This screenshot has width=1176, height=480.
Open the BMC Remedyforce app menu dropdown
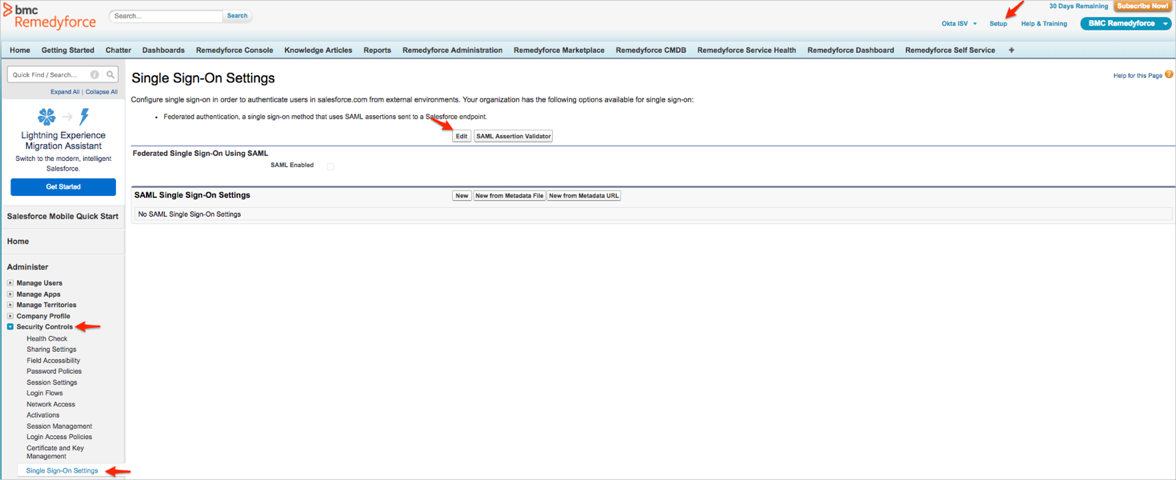[1125, 23]
